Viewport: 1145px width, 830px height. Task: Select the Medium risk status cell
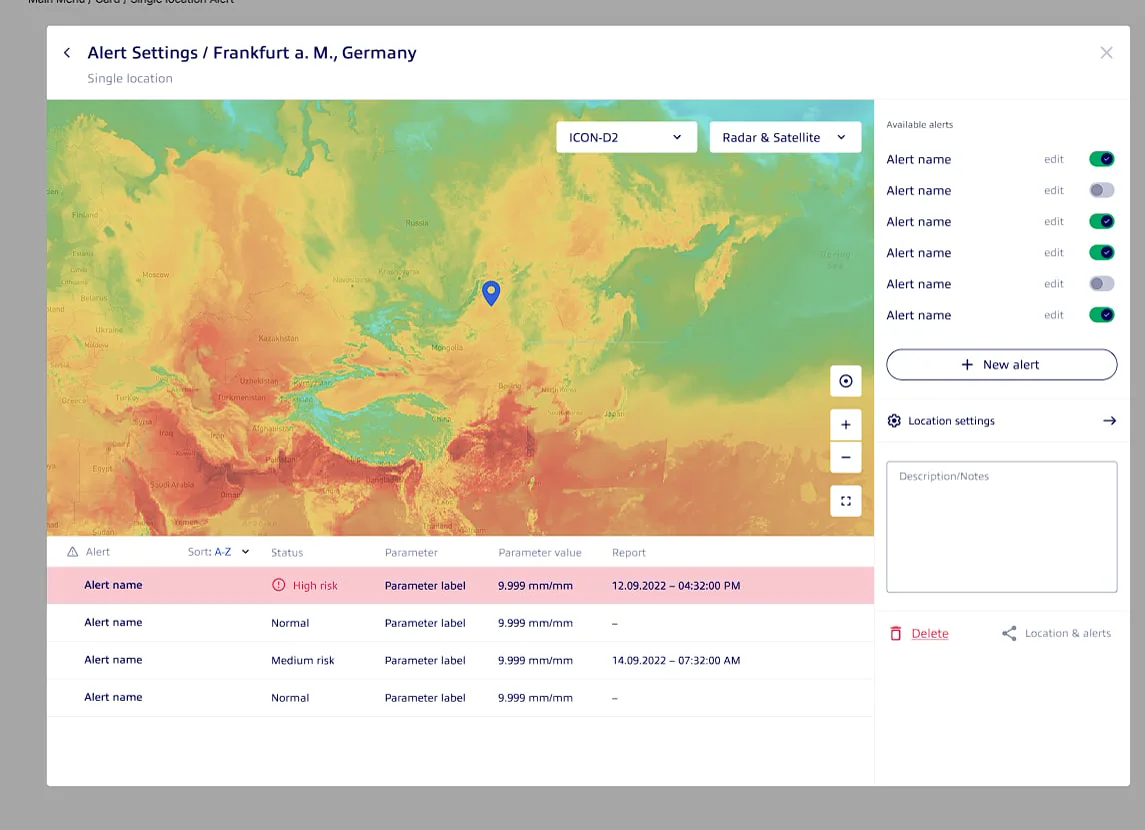302,661
